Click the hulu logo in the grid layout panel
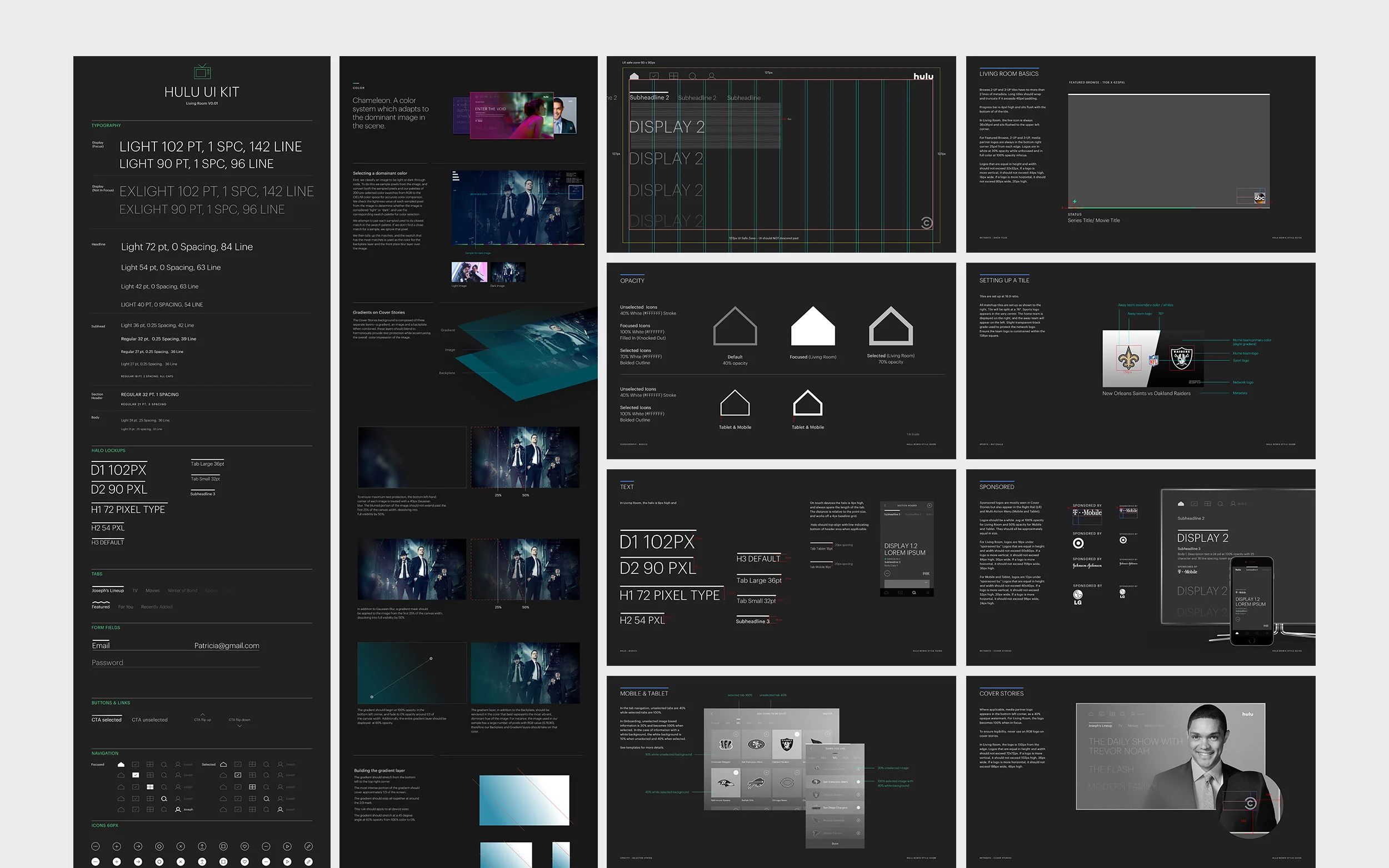This screenshot has height=868, width=1389. [x=923, y=76]
